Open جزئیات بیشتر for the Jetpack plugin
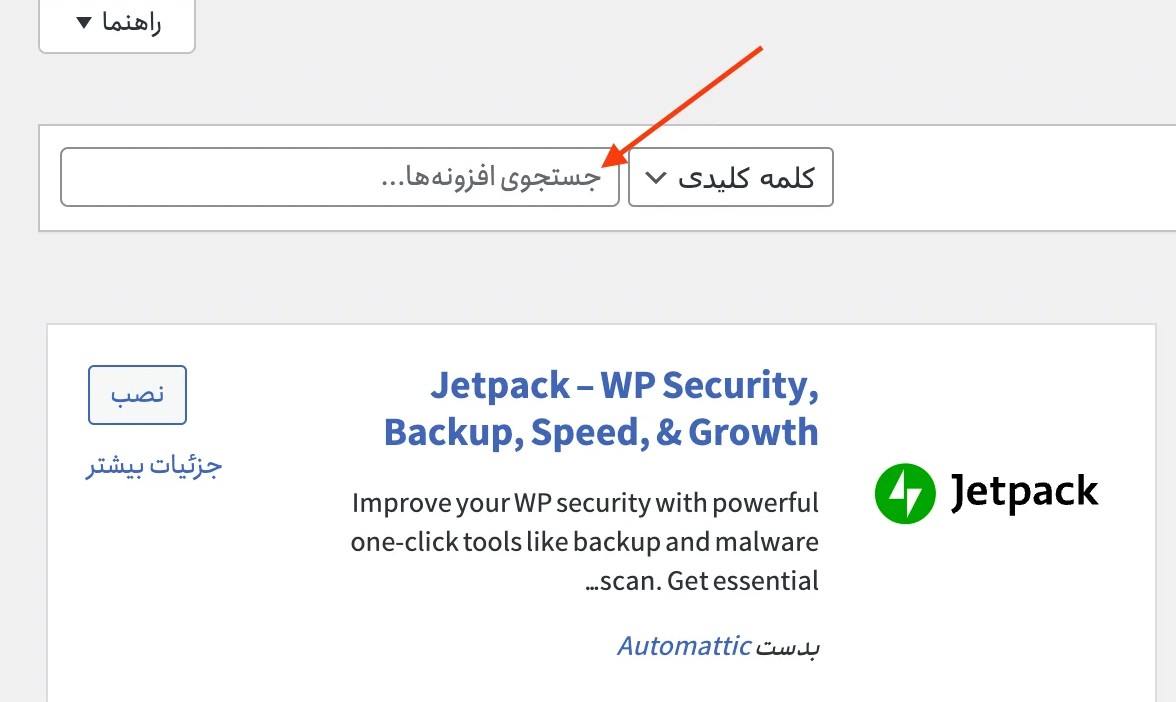Image resolution: width=1176 pixels, height=702 pixels. (152, 465)
